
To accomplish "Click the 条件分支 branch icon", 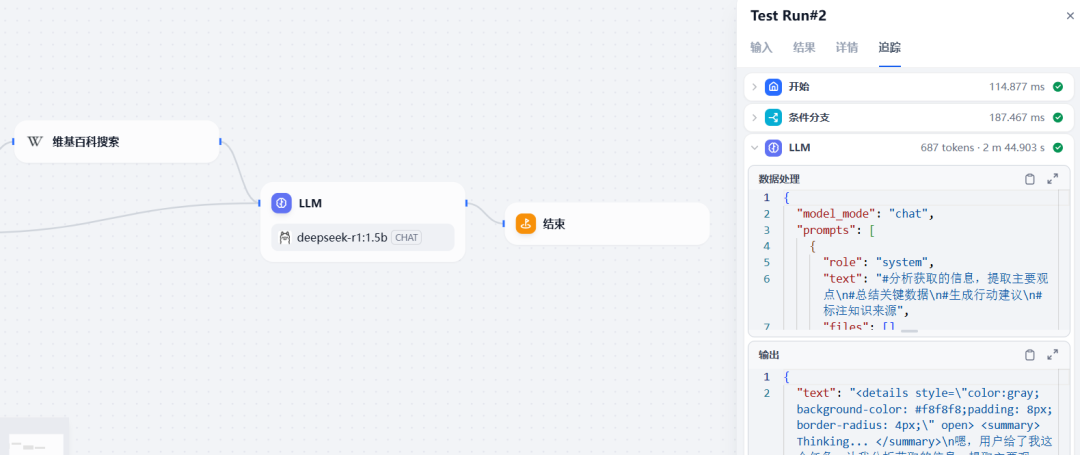I will pyautogui.click(x=773, y=118).
